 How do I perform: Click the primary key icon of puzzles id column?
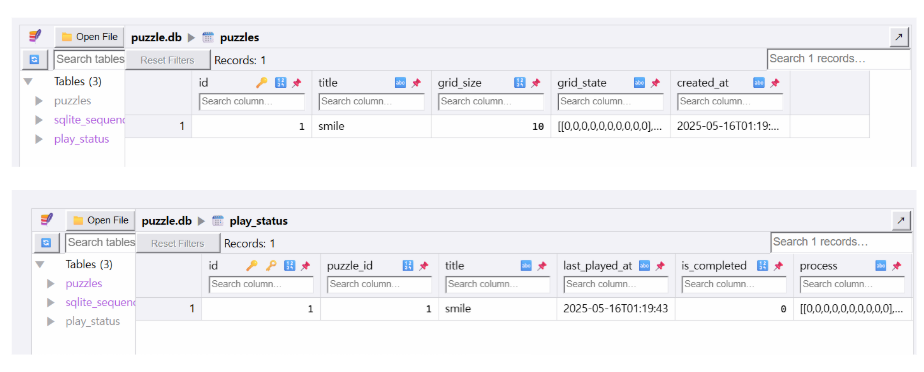tap(262, 83)
